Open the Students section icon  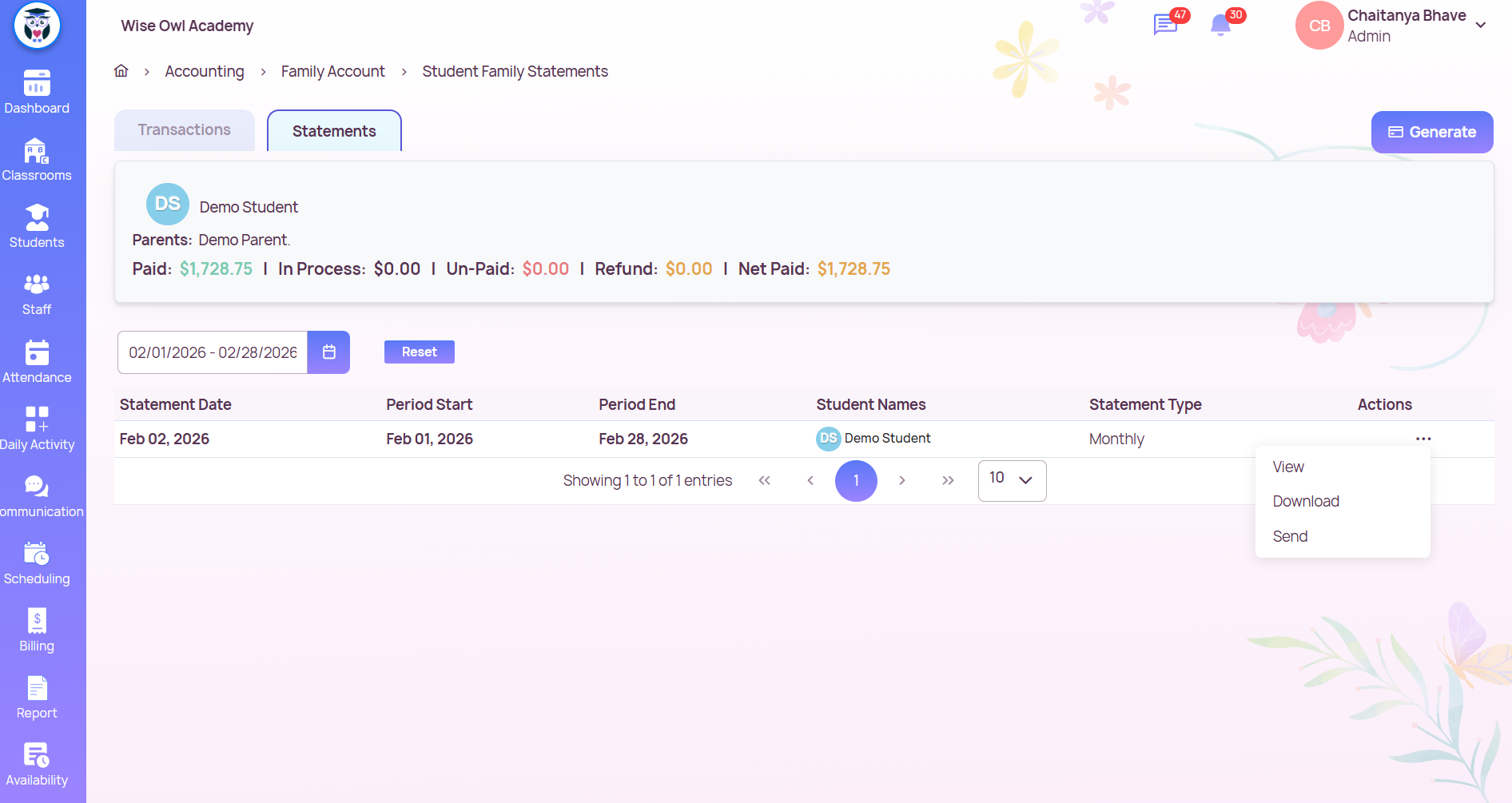tap(37, 217)
